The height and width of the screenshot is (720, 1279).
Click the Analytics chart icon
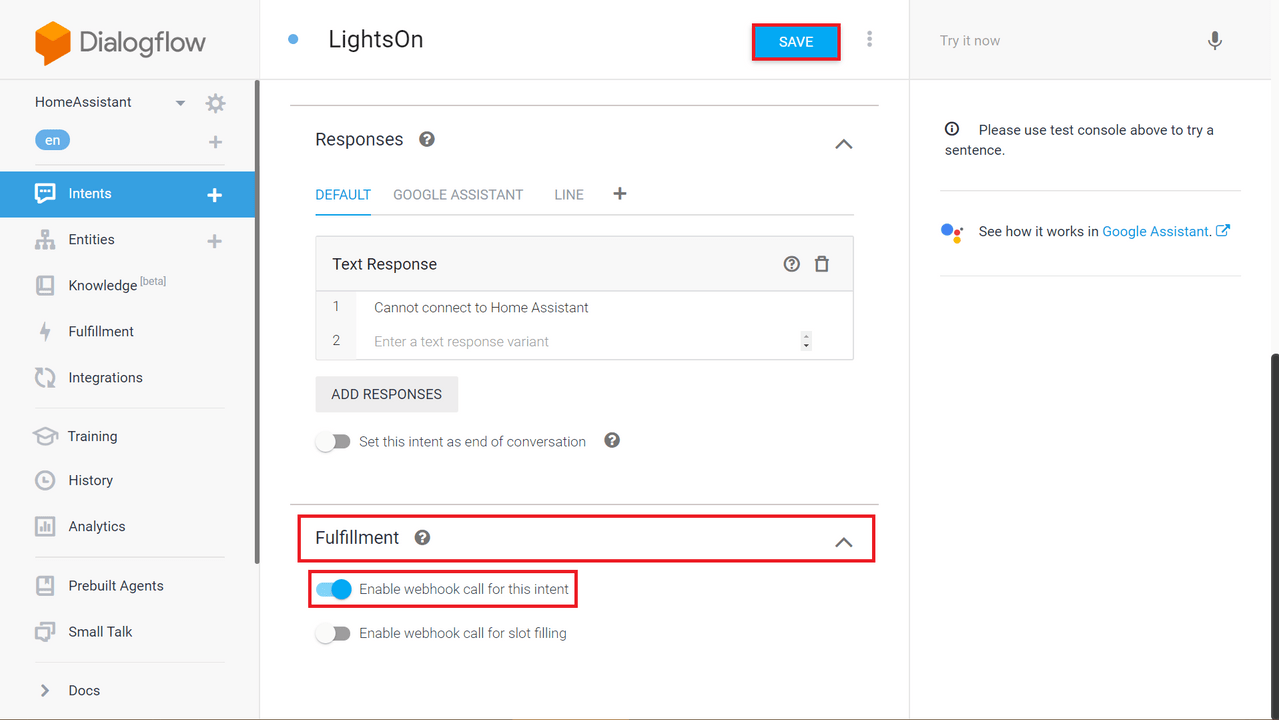45,527
